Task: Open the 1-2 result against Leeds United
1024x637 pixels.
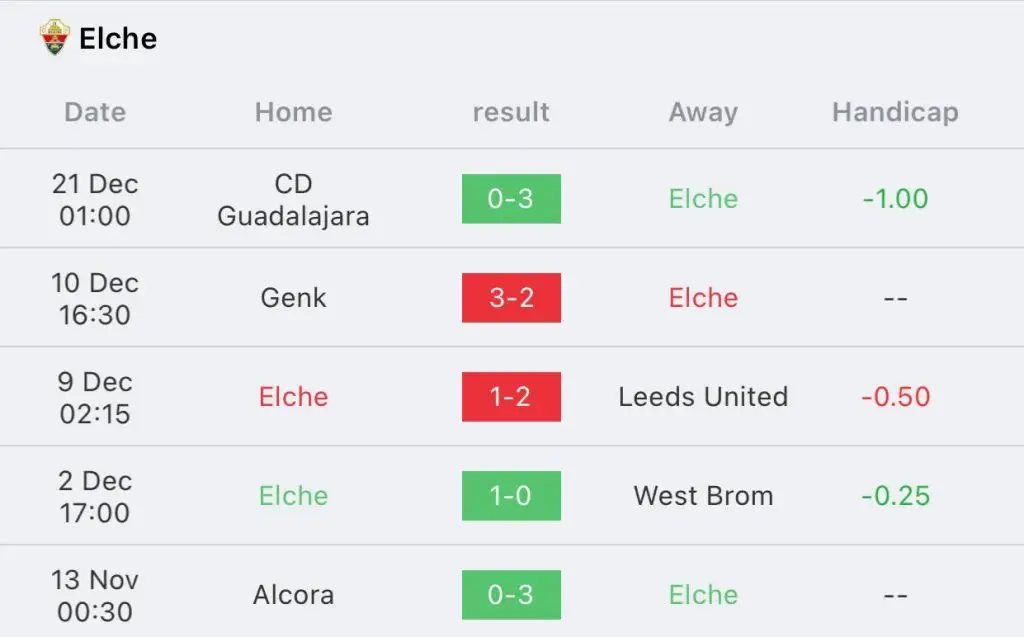Action: pos(511,397)
